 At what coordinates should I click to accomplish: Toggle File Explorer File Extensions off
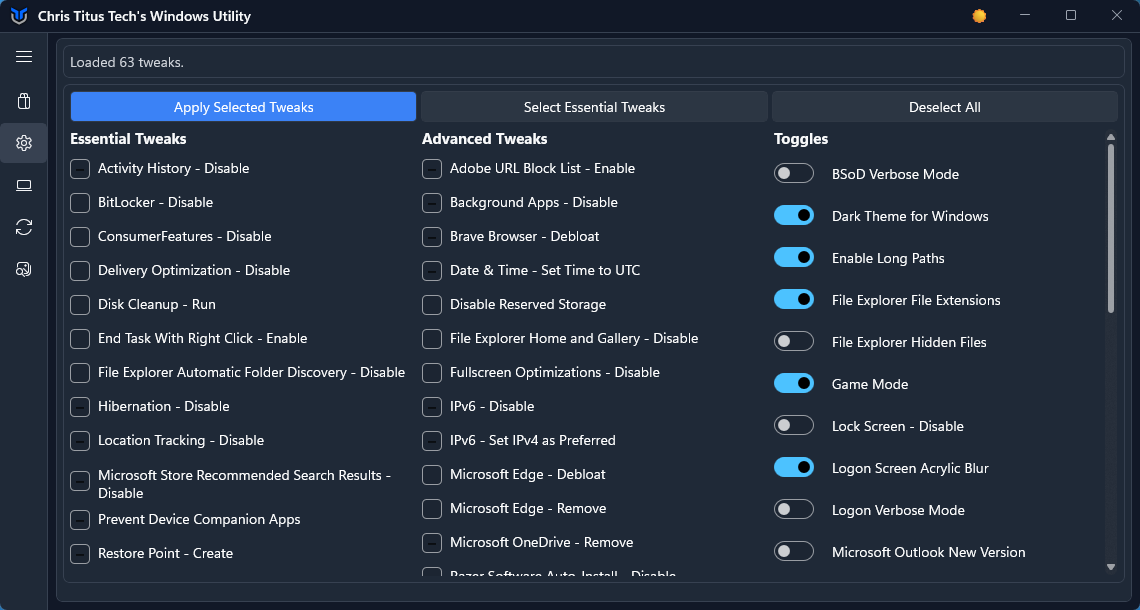point(793,299)
